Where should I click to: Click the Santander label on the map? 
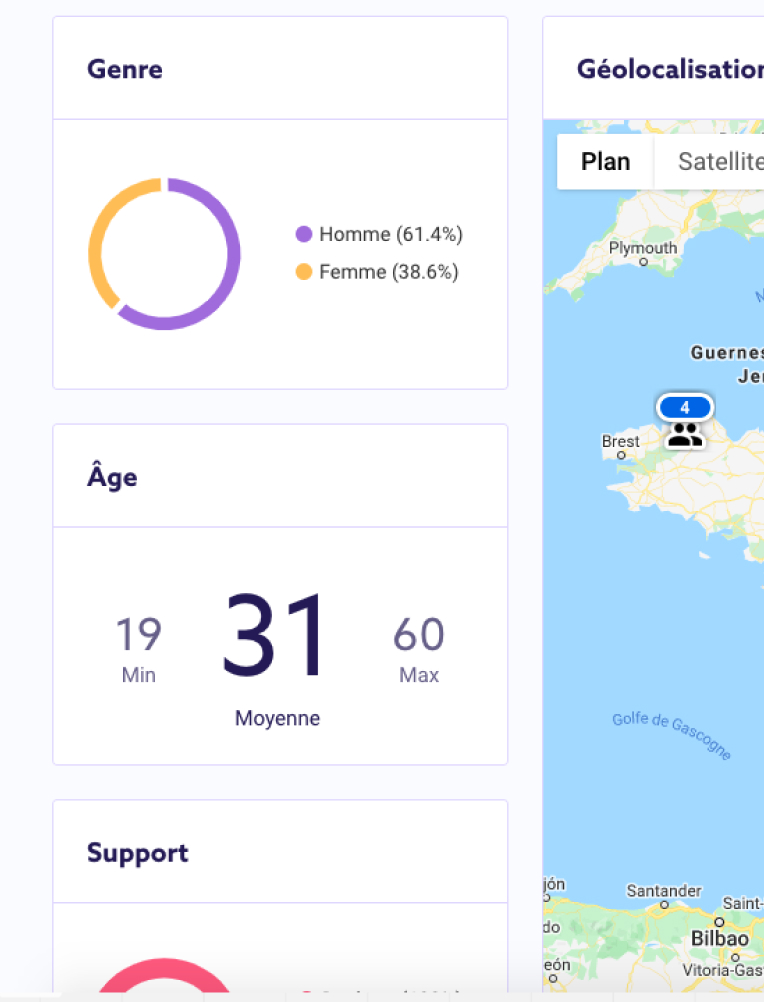click(664, 891)
